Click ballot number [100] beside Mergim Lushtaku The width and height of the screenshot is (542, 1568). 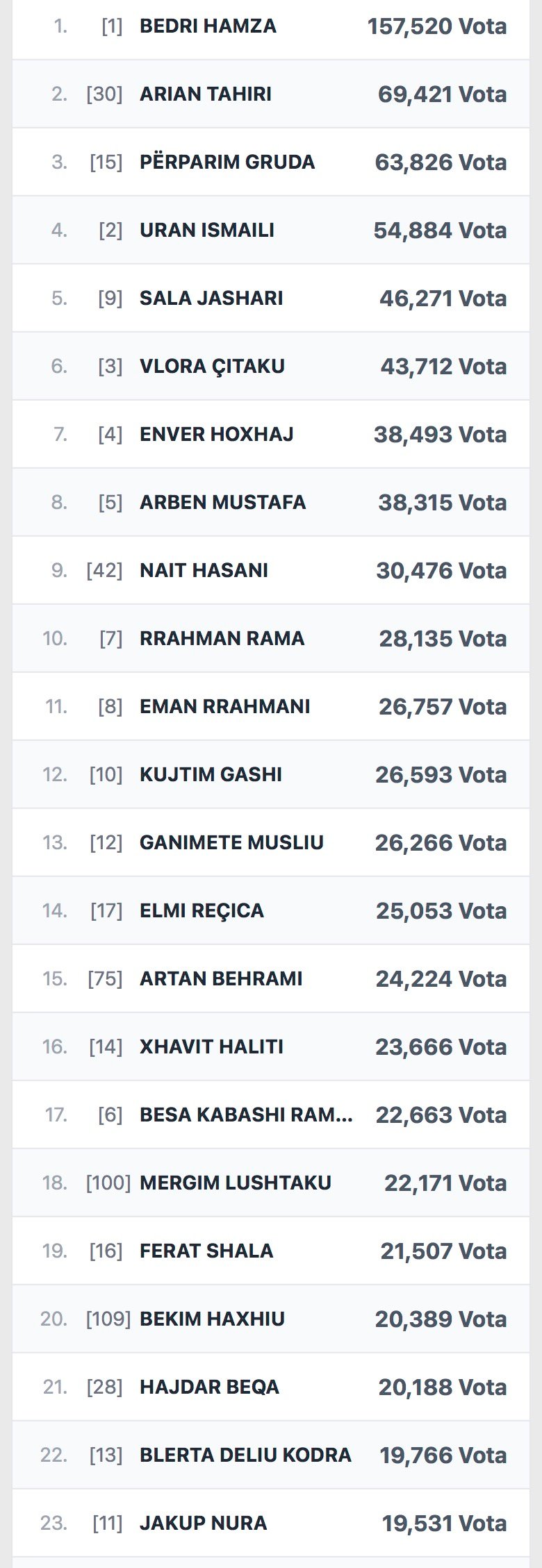[108, 1183]
